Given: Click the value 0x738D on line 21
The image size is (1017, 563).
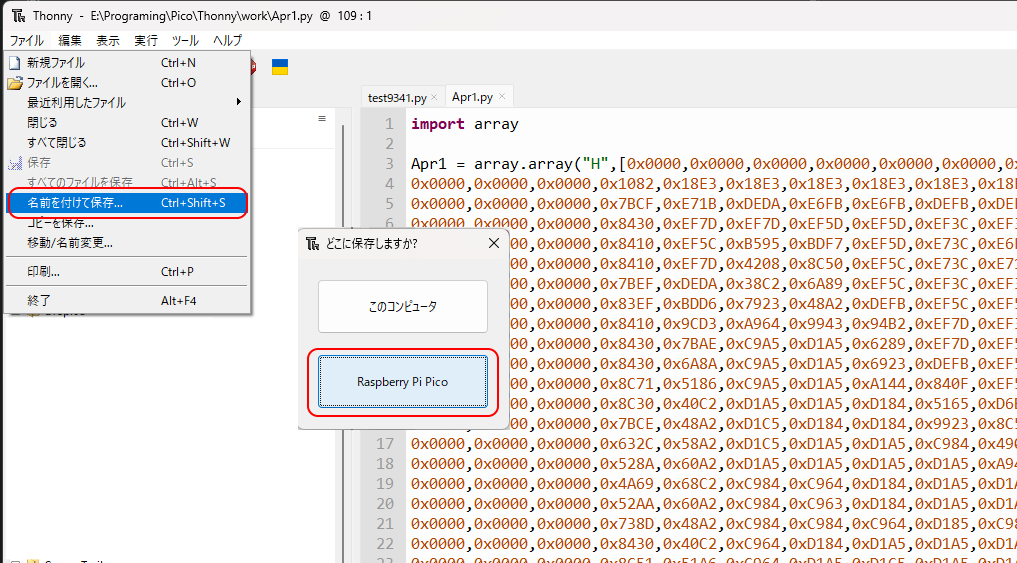Looking at the screenshot, I should 627,525.
